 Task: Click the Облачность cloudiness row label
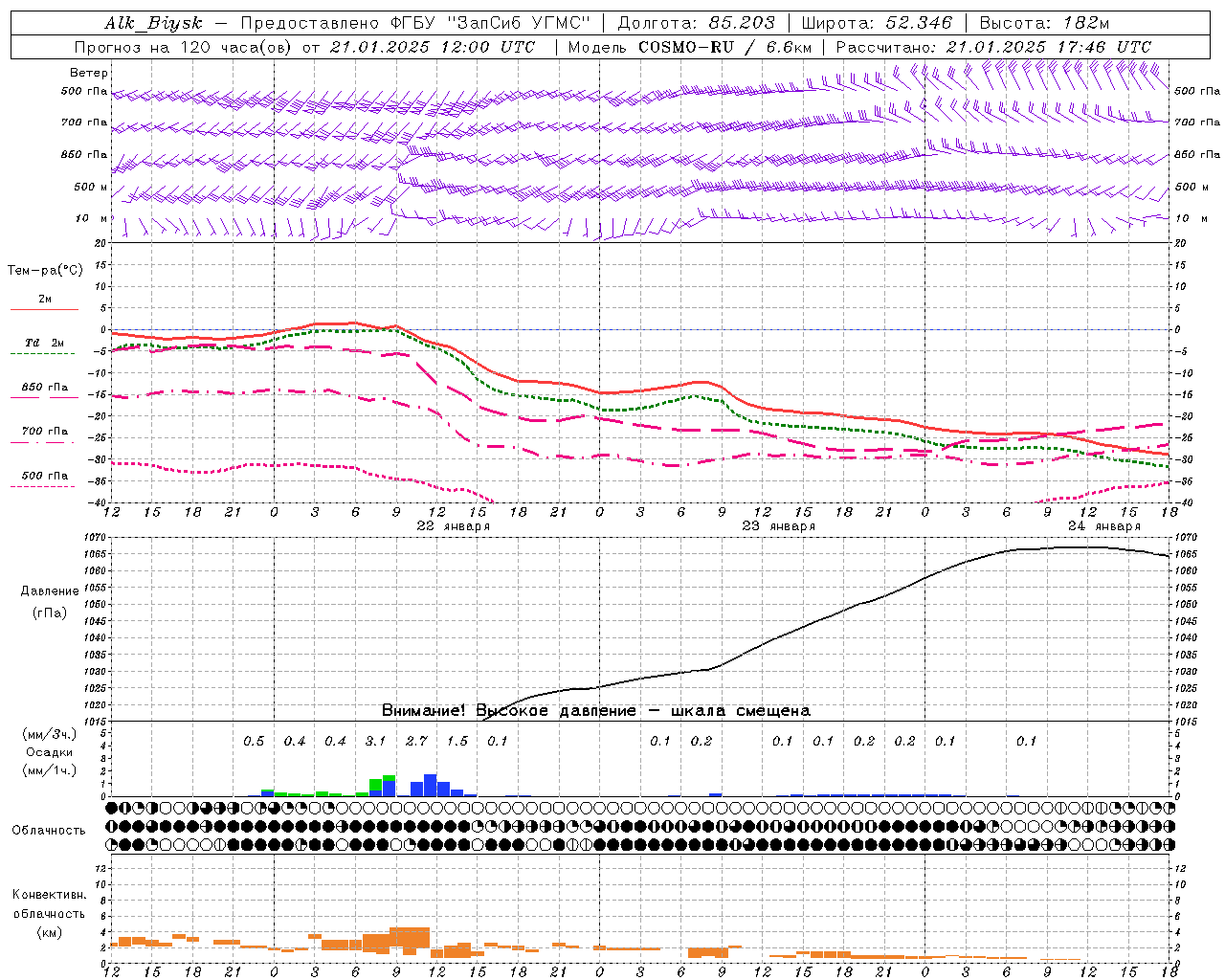(49, 830)
